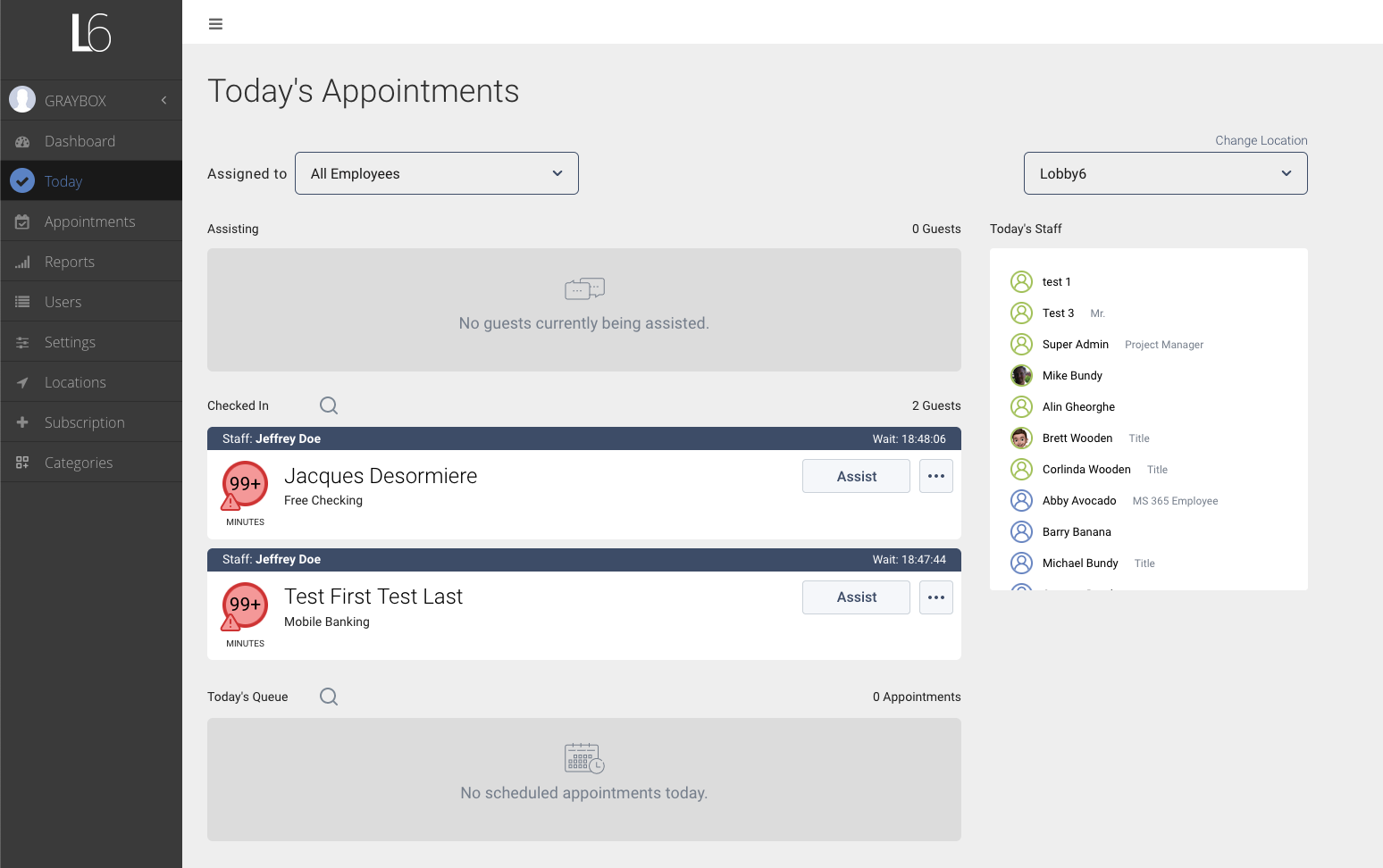This screenshot has width=1383, height=868.
Task: Click the Wait: 18:47:44 timer
Action: (x=909, y=559)
